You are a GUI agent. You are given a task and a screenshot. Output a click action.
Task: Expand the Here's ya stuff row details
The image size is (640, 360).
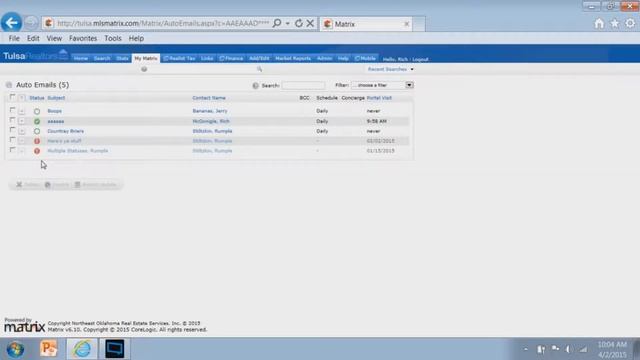click(x=22, y=141)
